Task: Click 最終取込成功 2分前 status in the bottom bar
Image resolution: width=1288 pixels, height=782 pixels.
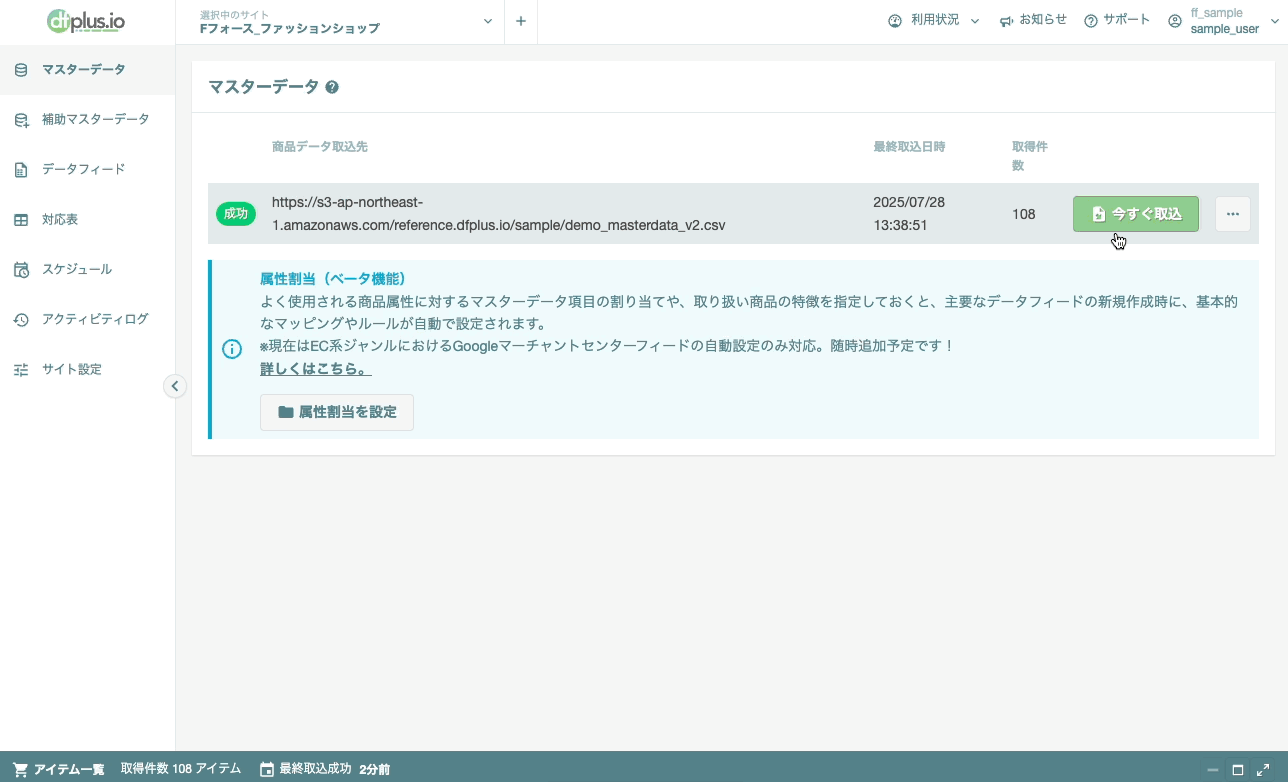Action: point(325,769)
